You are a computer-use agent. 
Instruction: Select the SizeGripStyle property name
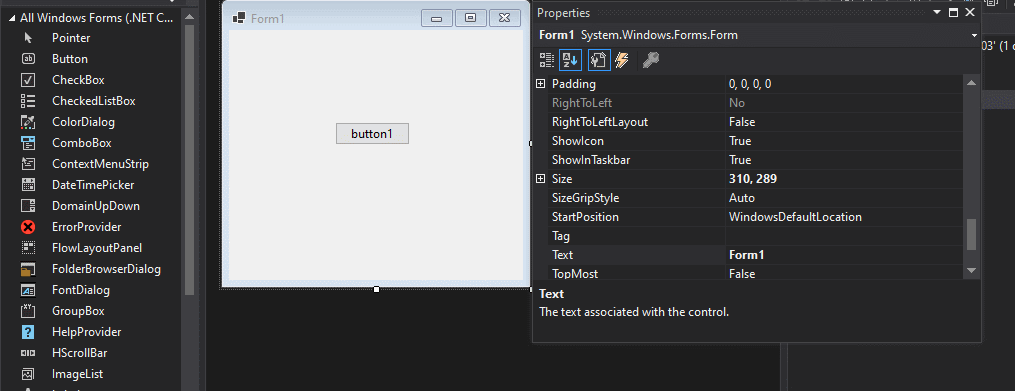586,198
